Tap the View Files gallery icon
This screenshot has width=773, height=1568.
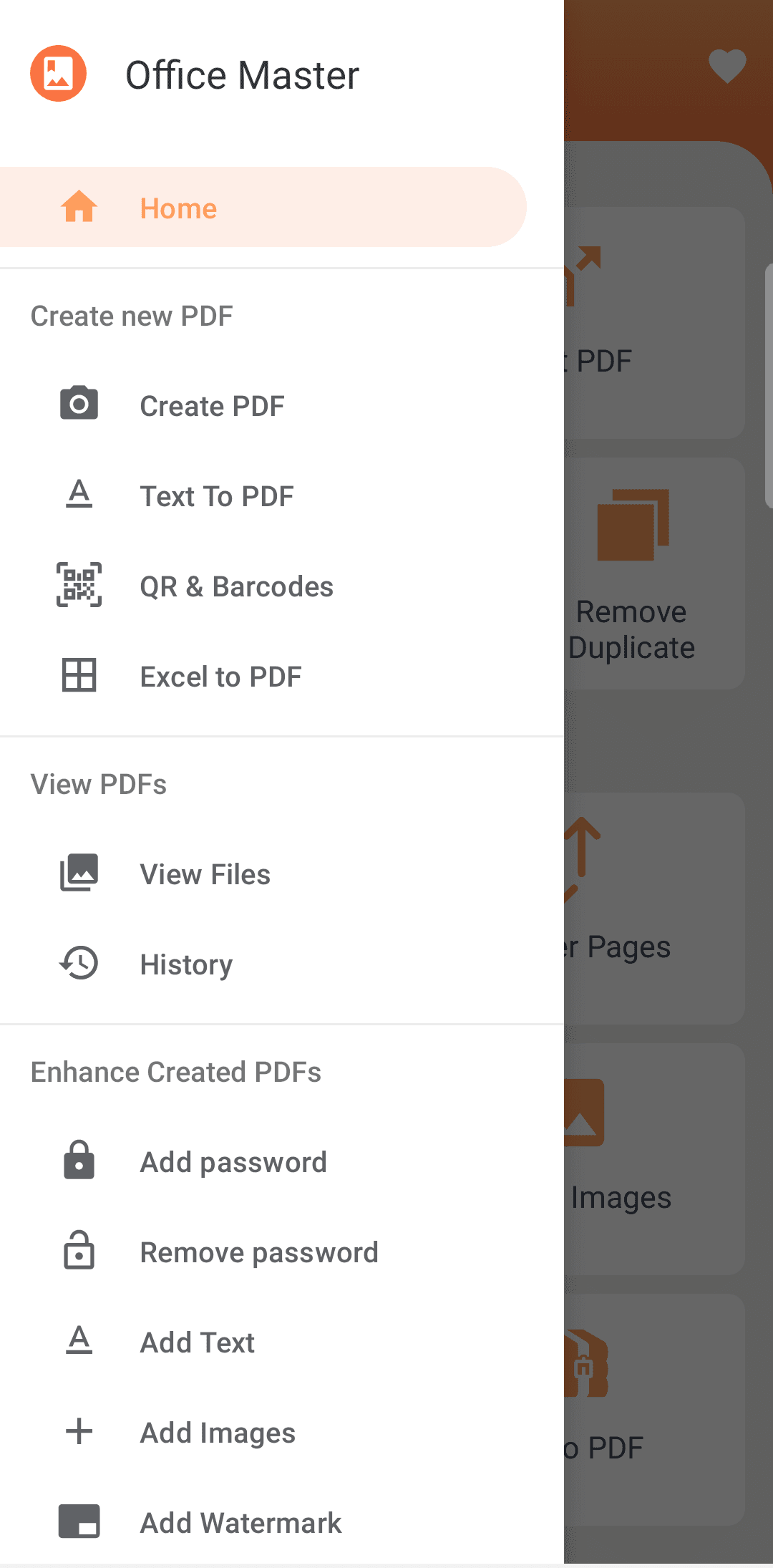click(79, 873)
